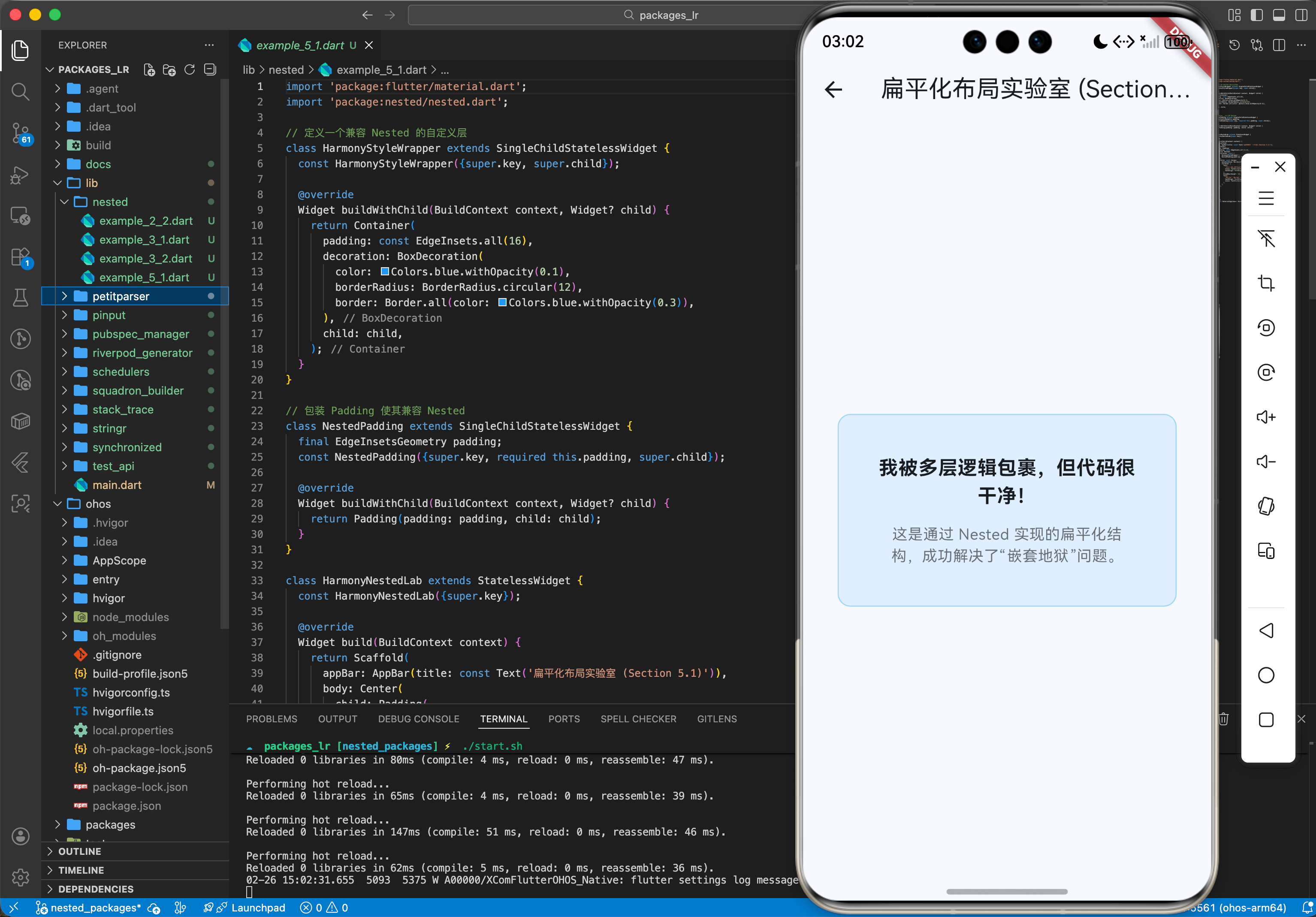
Task: Click emulator volume up icon
Action: [x=1266, y=416]
